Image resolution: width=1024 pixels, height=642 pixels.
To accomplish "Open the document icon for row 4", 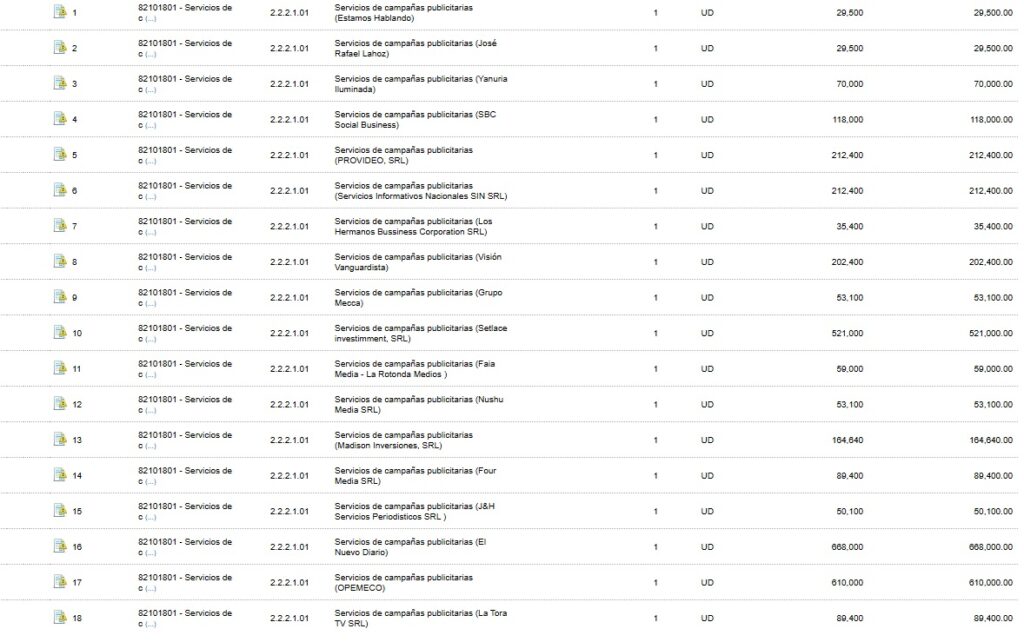I will 59,119.
